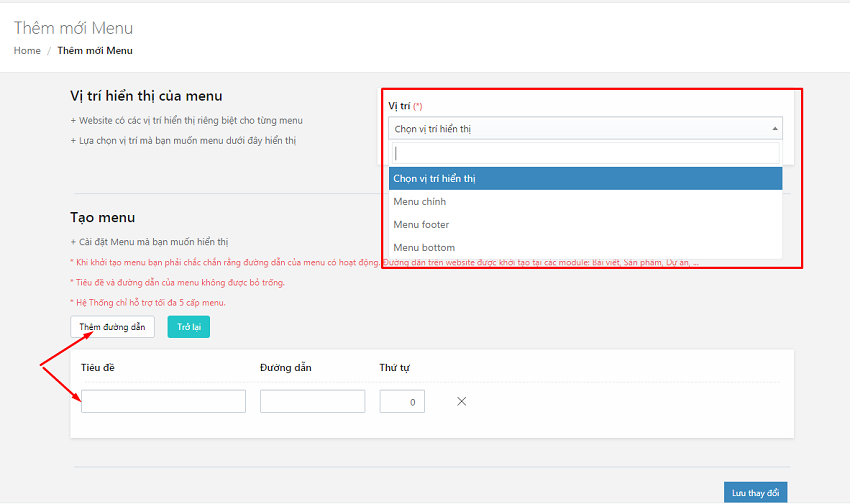This screenshot has height=504, width=850.
Task: Click the 'Vị trí hiển thị của menu' heading
Action: 145,96
